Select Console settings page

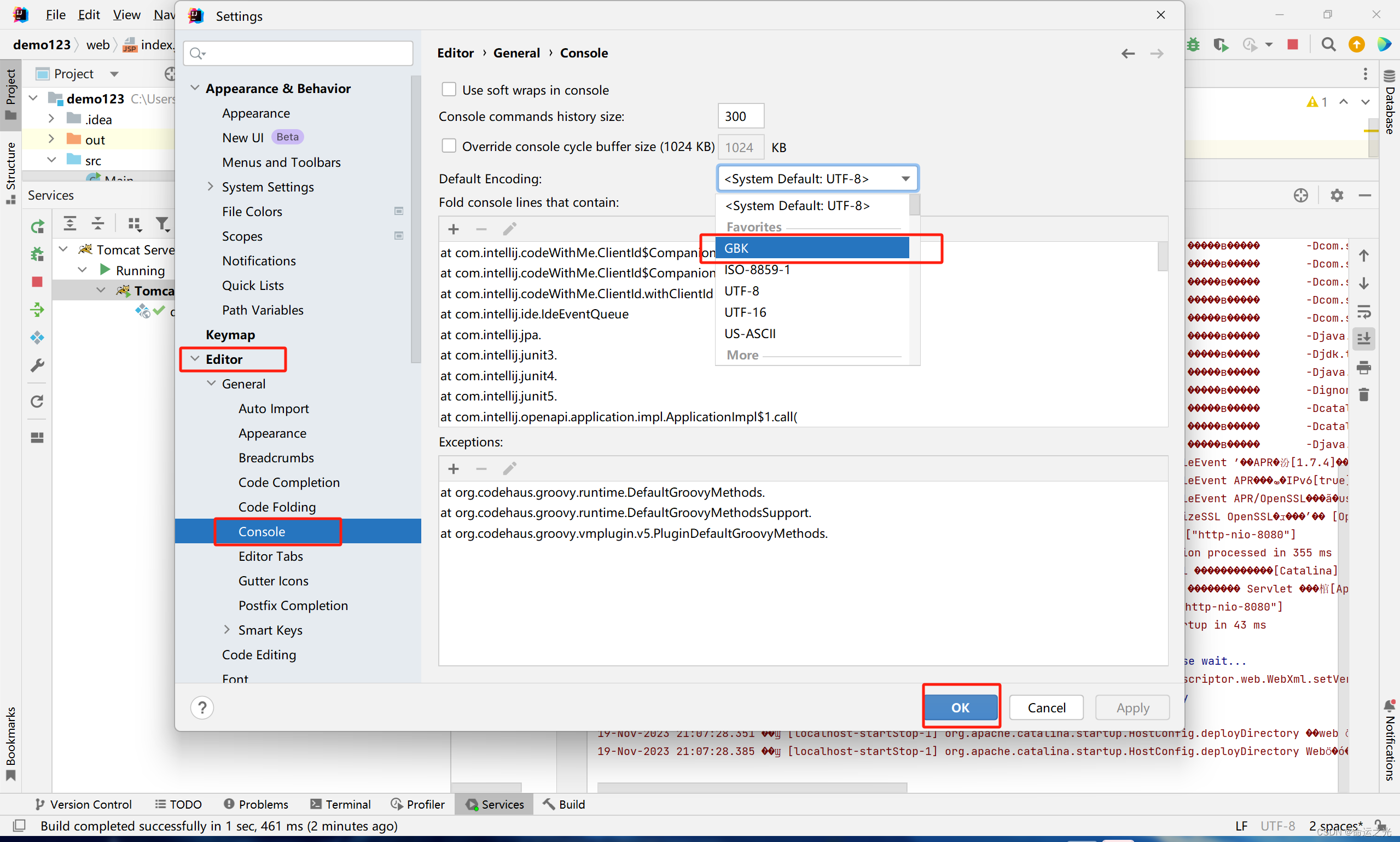(x=261, y=531)
